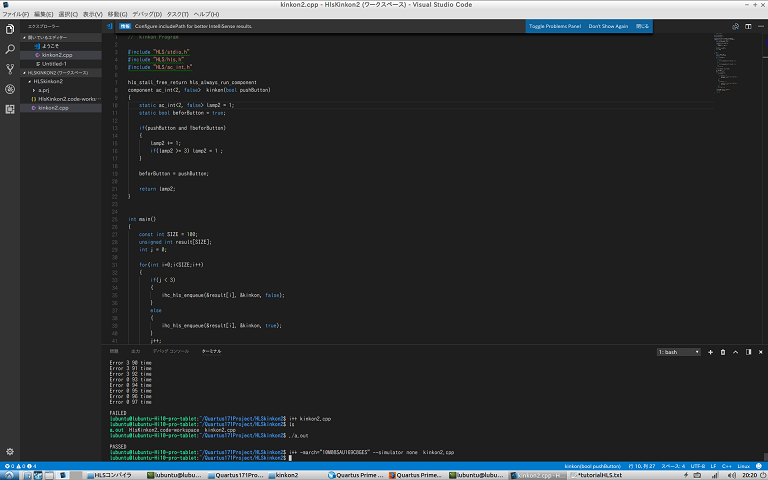Open kinkon2.cpp in workspace folder tree

(x=61, y=108)
